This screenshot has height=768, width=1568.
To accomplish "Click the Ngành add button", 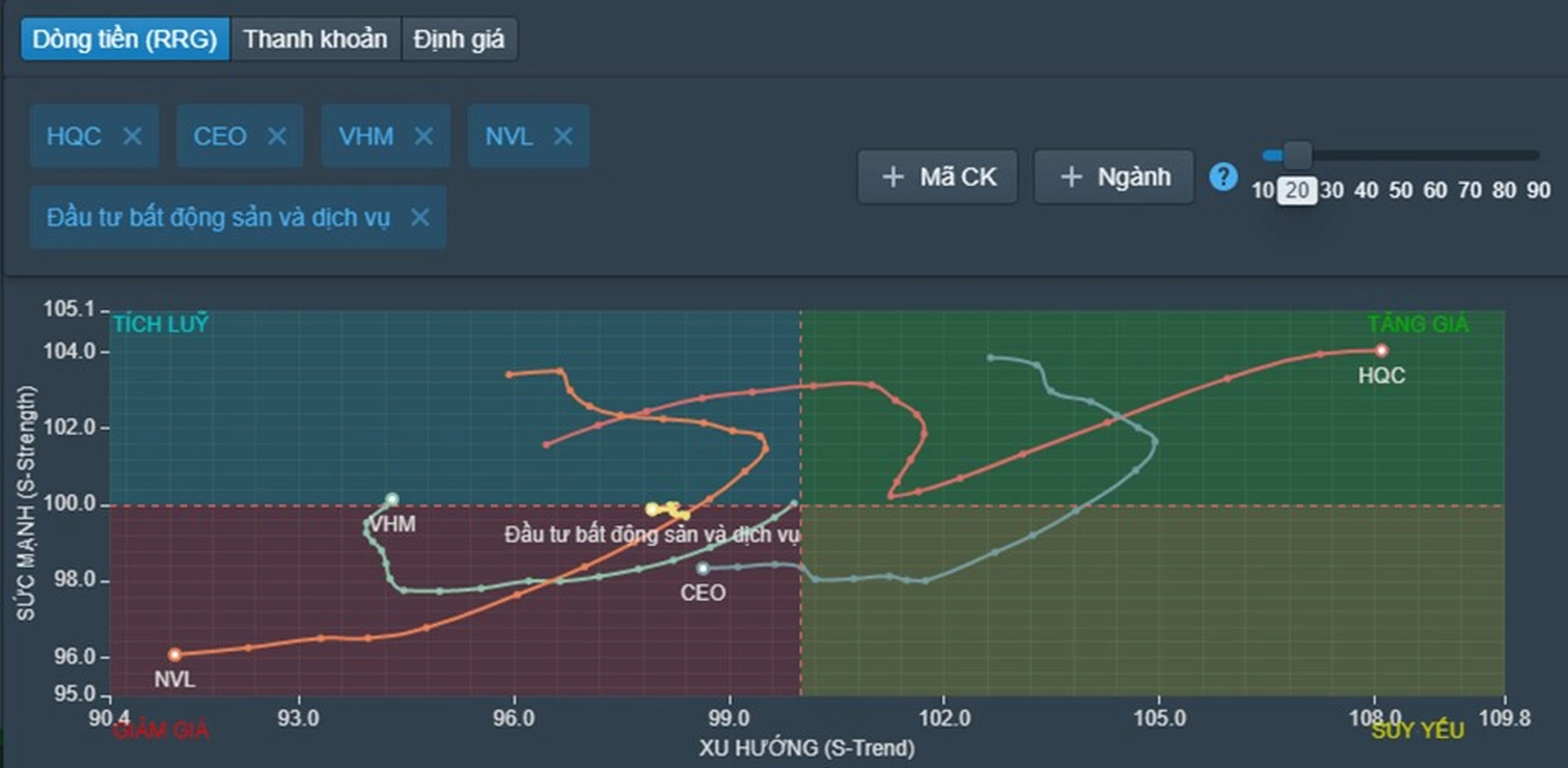I will [x=1114, y=176].
